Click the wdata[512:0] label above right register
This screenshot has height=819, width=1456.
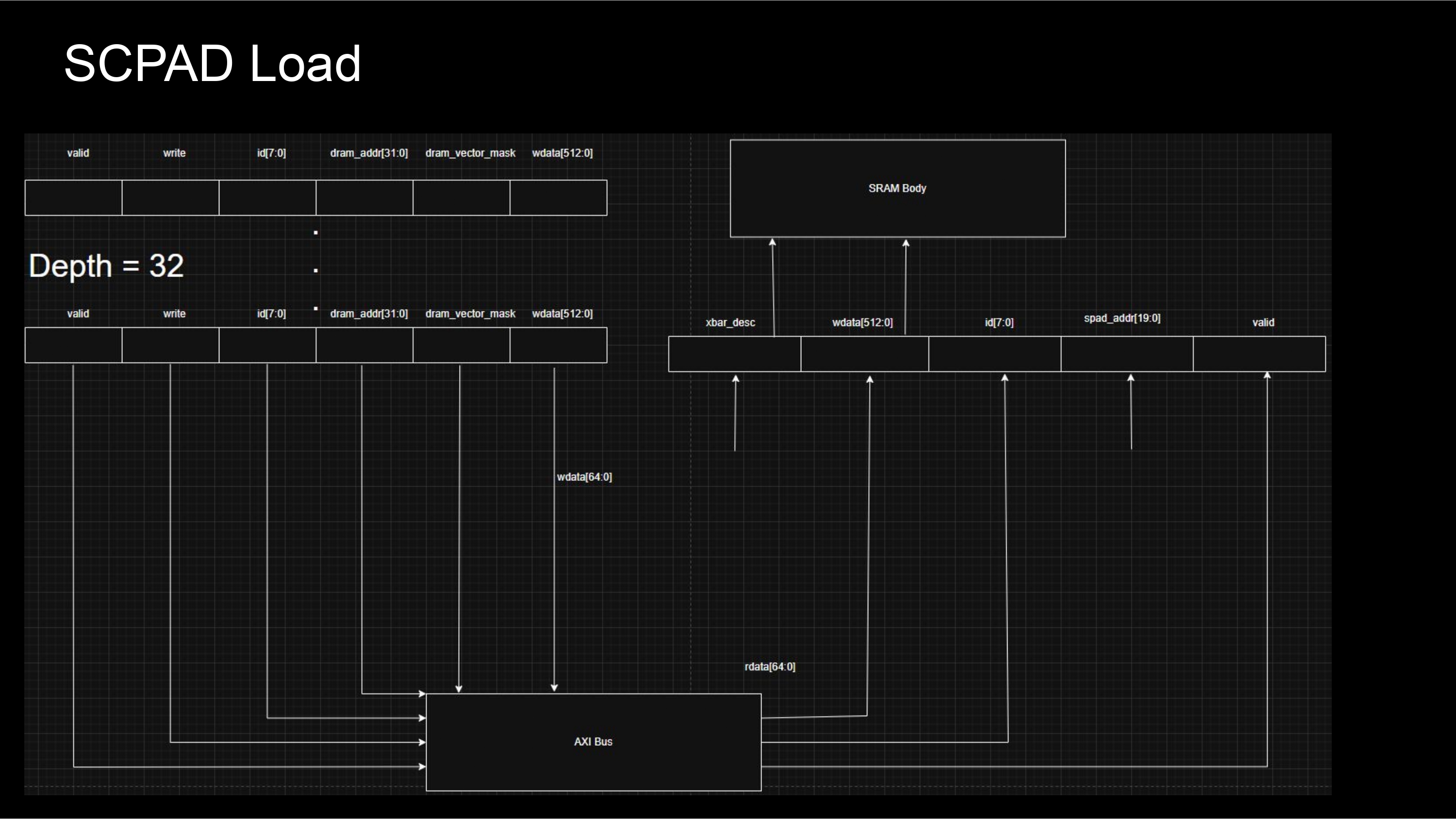[862, 323]
